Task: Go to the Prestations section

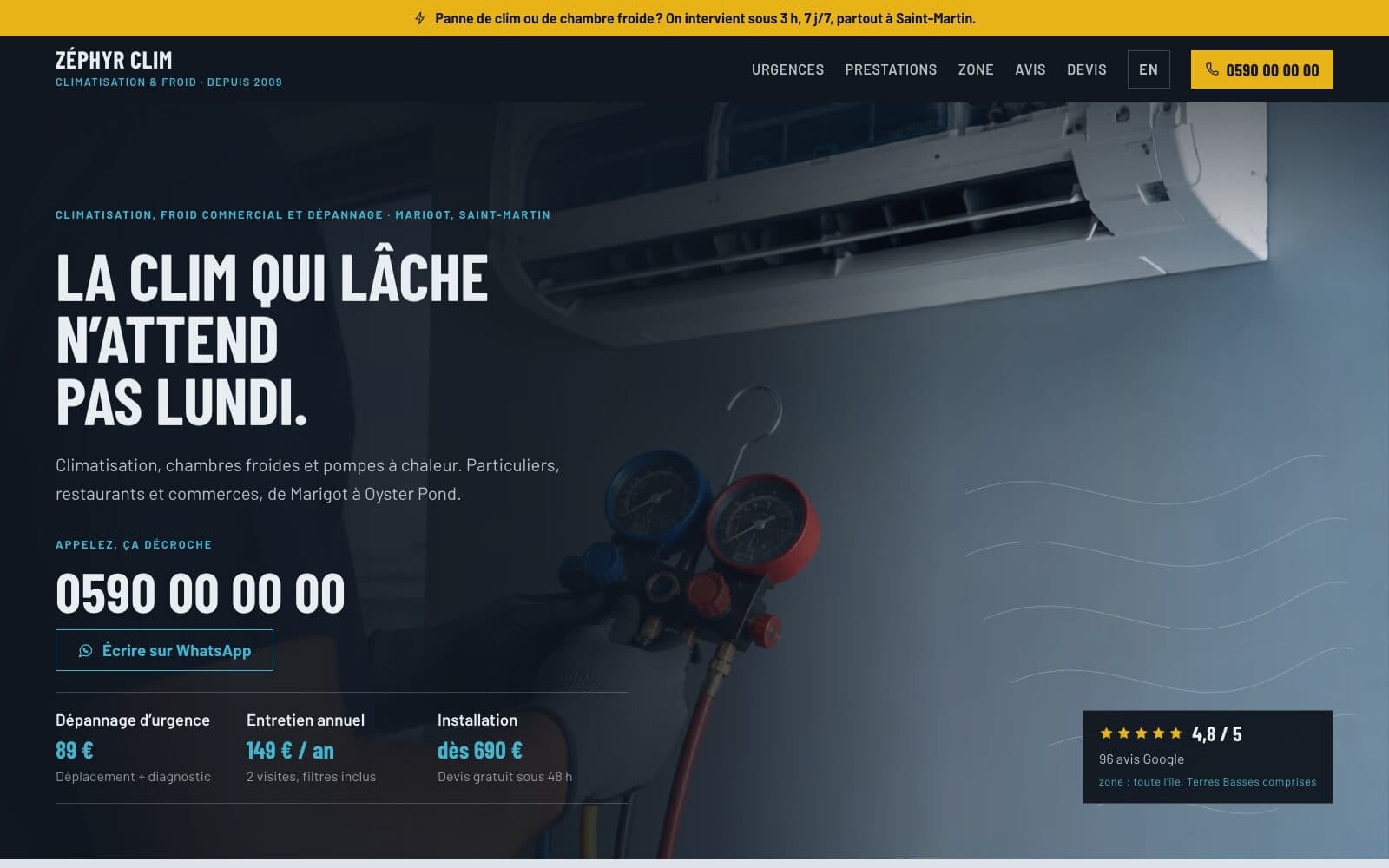Action: click(891, 69)
